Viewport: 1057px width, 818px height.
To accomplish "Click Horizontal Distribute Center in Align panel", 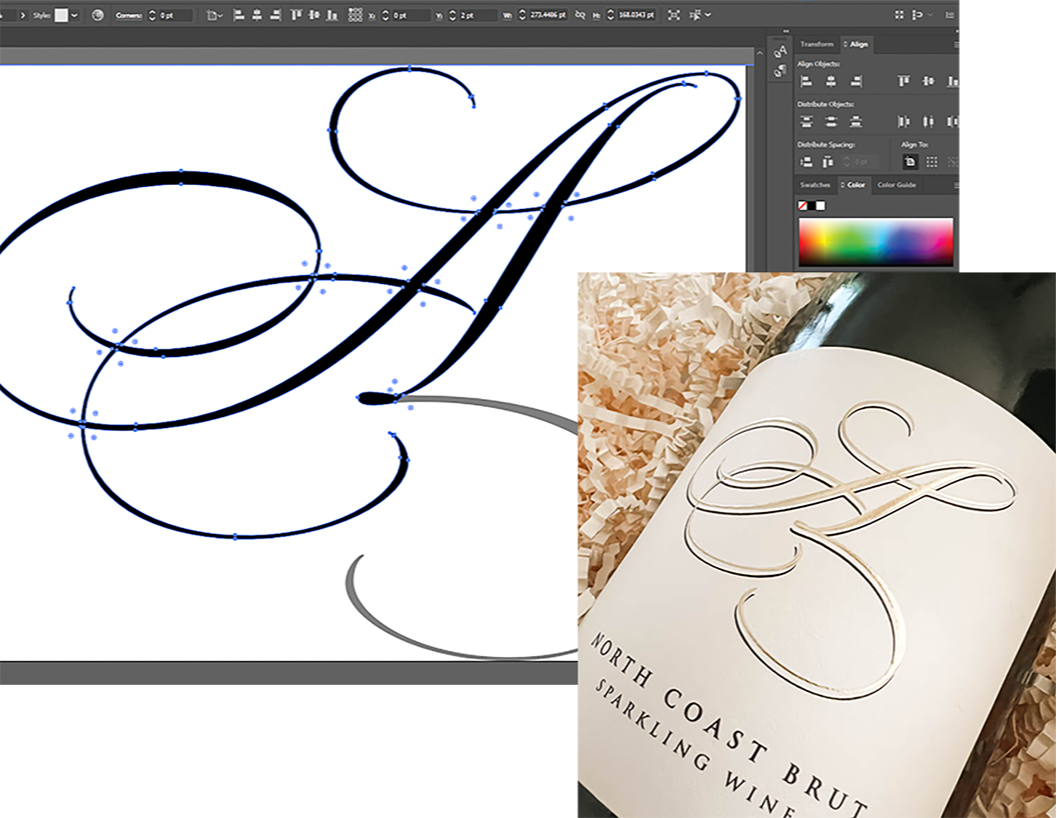I will click(929, 121).
